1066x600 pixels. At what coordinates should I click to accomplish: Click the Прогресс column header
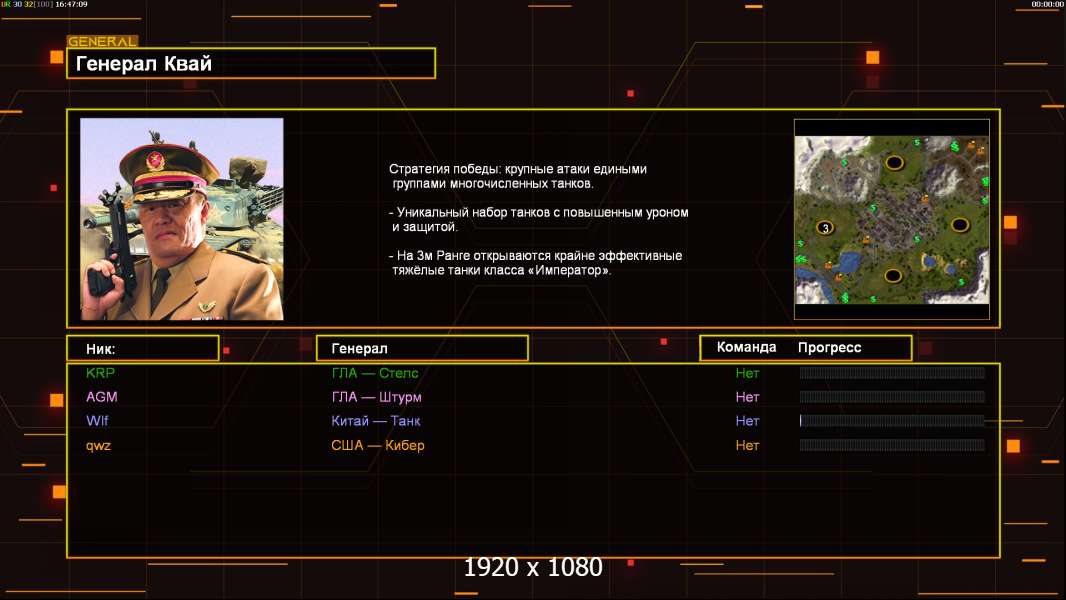point(829,347)
